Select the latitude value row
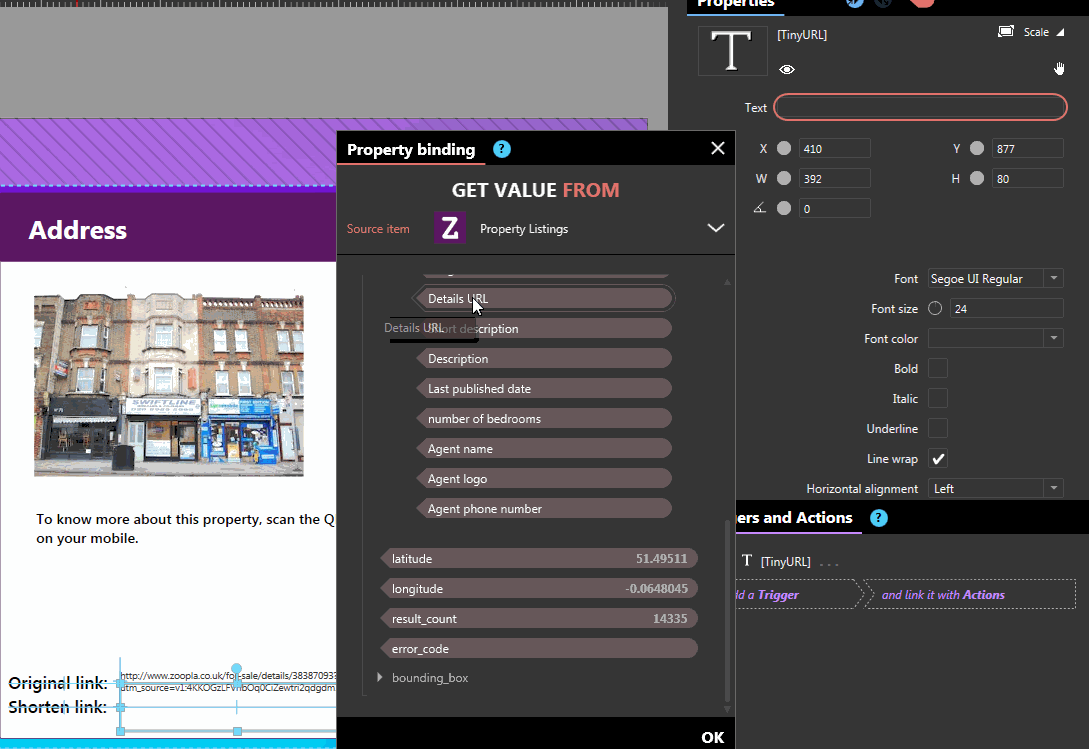This screenshot has width=1089, height=749. [x=539, y=559]
